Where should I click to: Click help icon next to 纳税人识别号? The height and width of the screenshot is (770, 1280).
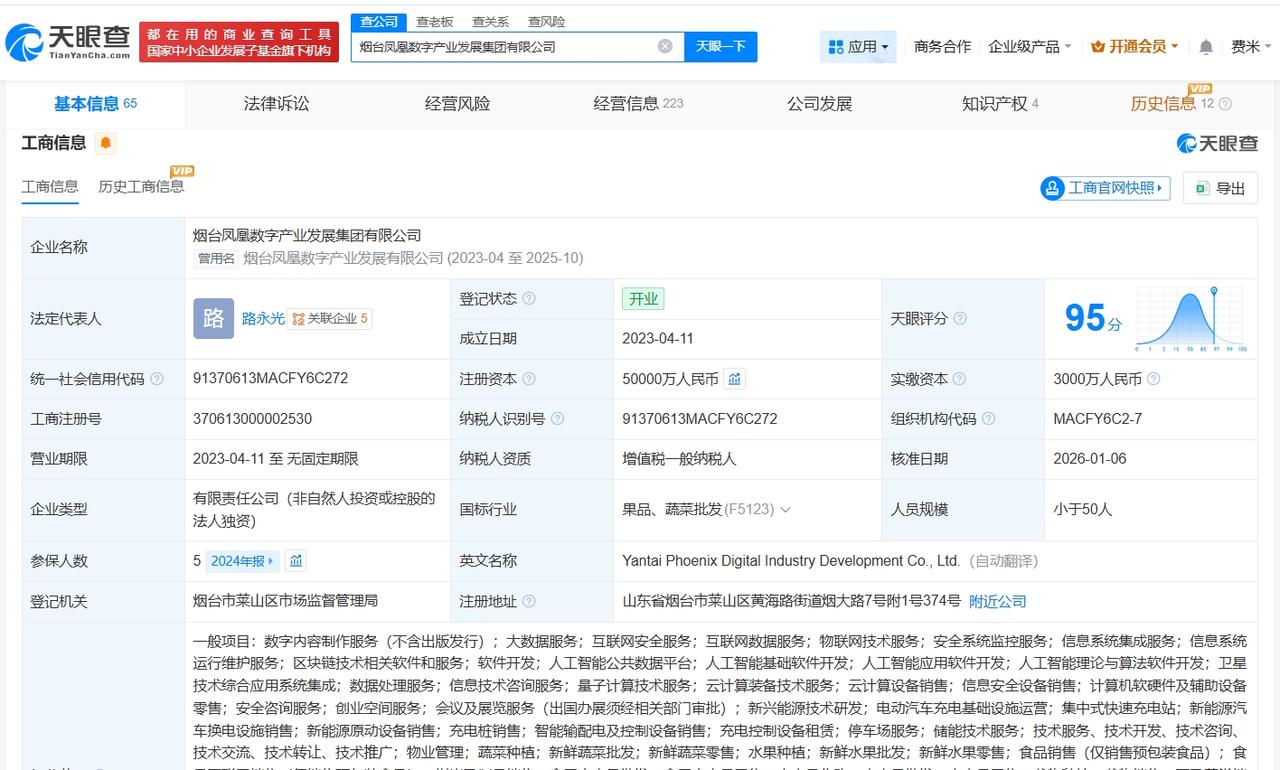(557, 419)
